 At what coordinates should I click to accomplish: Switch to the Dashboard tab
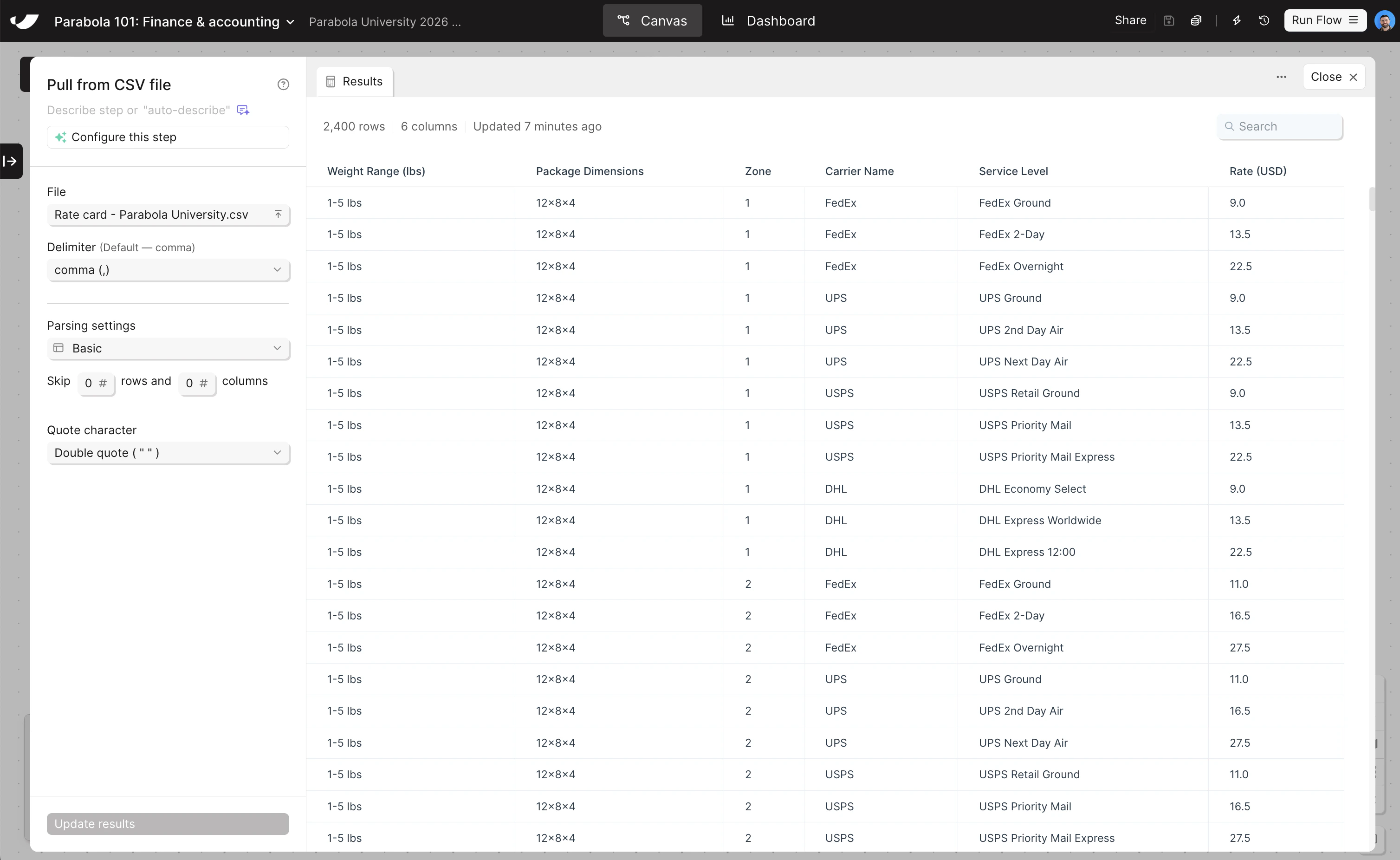tap(769, 20)
